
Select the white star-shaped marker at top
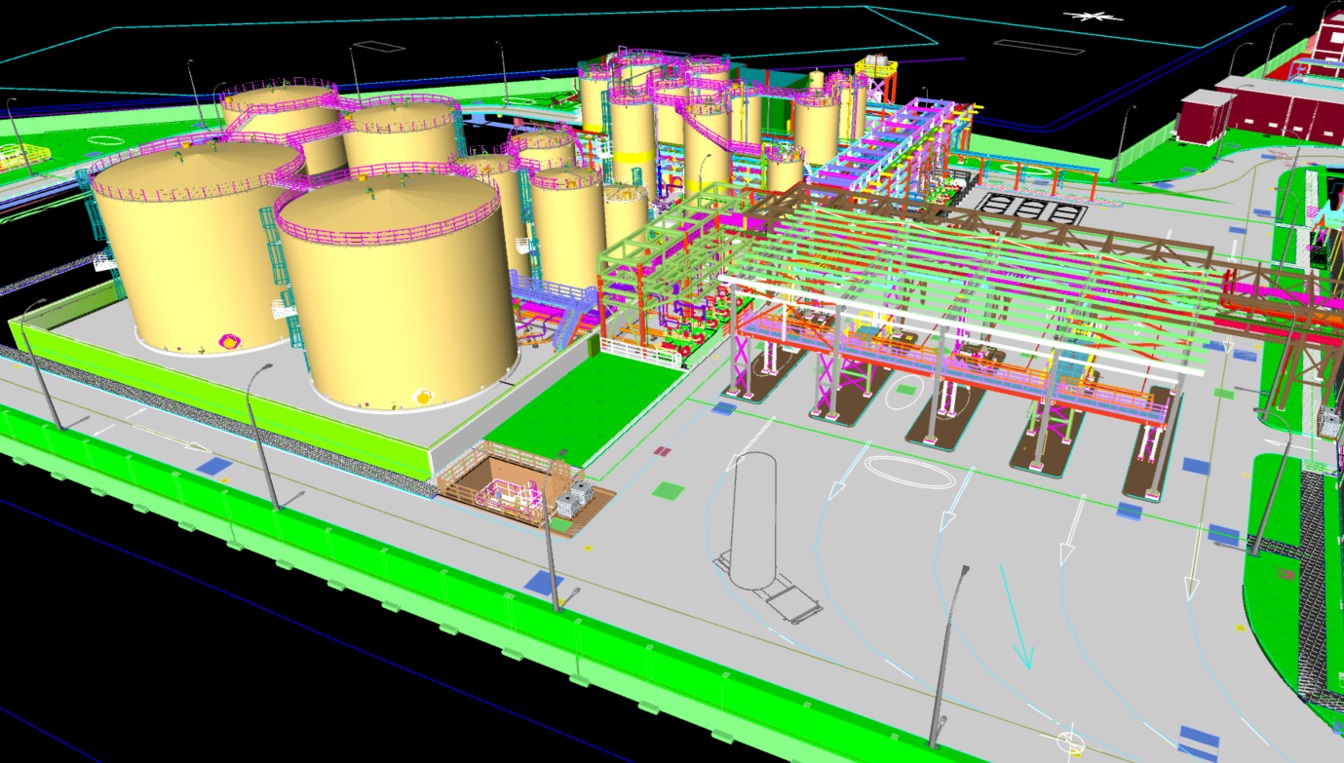[x=1094, y=15]
